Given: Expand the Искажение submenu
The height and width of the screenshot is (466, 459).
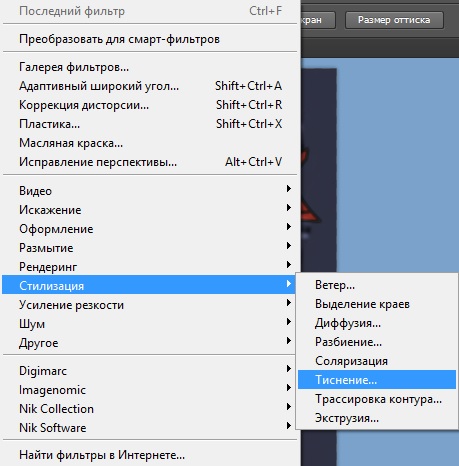Looking at the screenshot, I should point(149,210).
